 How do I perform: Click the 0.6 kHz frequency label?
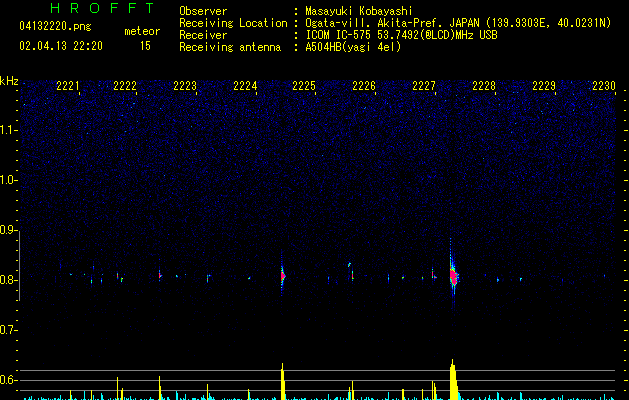9,380
